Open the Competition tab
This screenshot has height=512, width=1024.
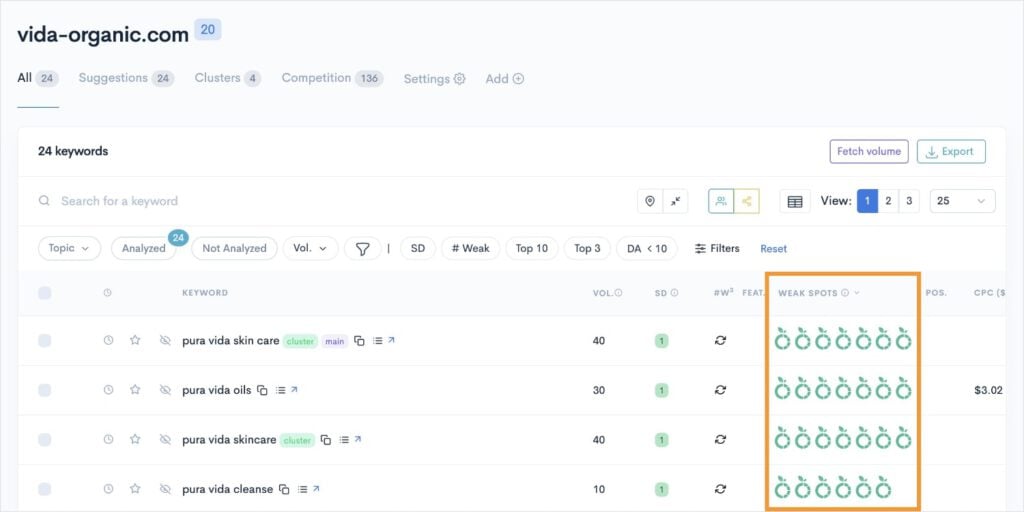[332, 78]
